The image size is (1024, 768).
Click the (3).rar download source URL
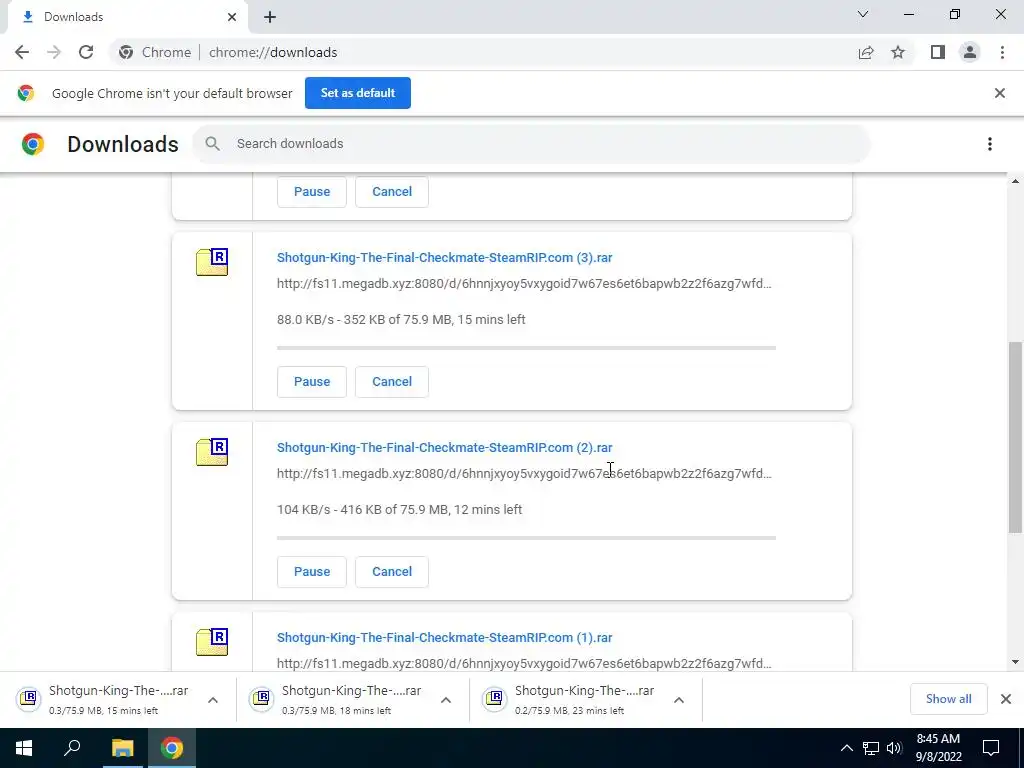click(x=524, y=283)
